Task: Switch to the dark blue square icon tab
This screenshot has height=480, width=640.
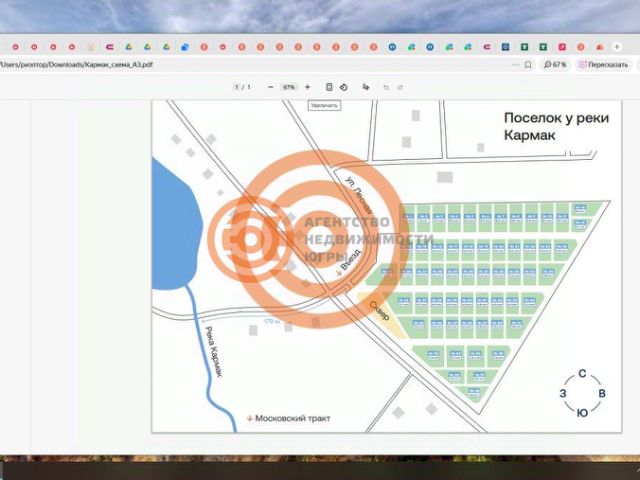Action: (505, 47)
